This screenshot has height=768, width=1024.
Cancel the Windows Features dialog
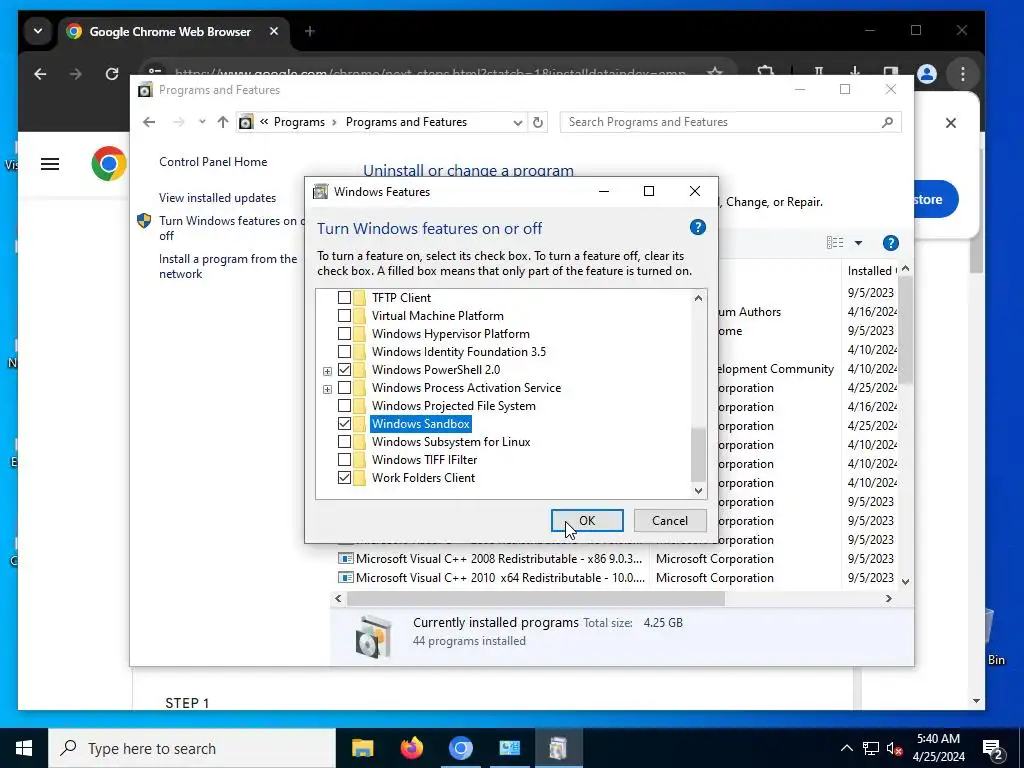(670, 520)
